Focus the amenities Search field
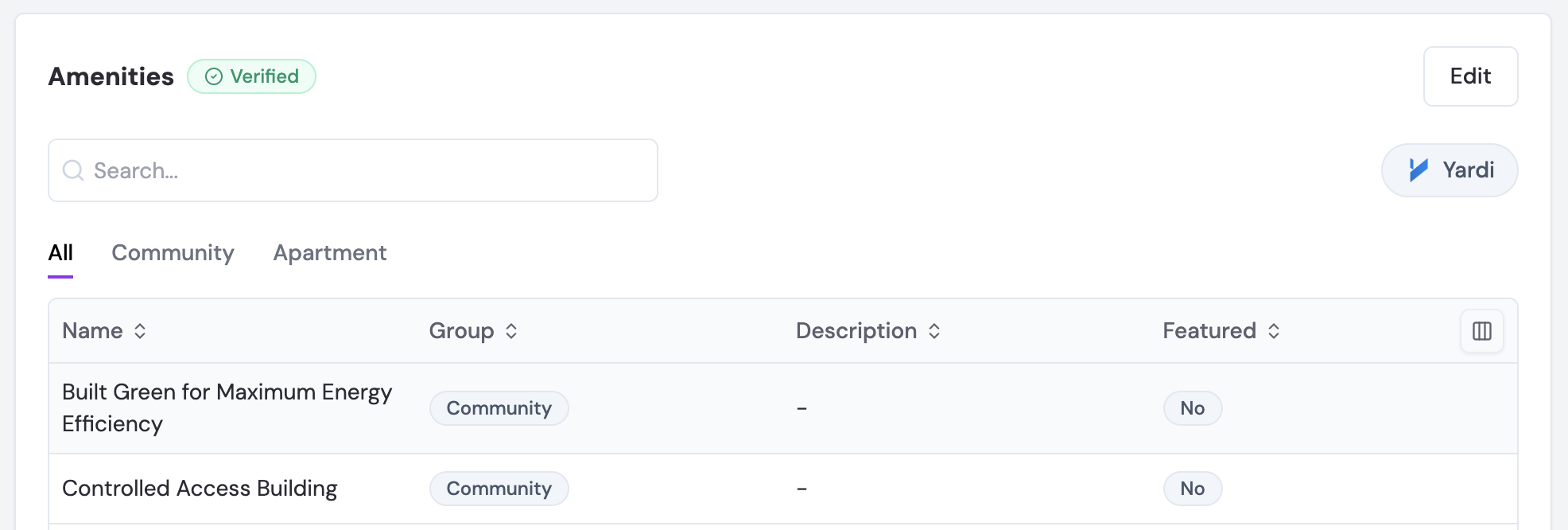The height and width of the screenshot is (530, 1568). pyautogui.click(x=353, y=170)
